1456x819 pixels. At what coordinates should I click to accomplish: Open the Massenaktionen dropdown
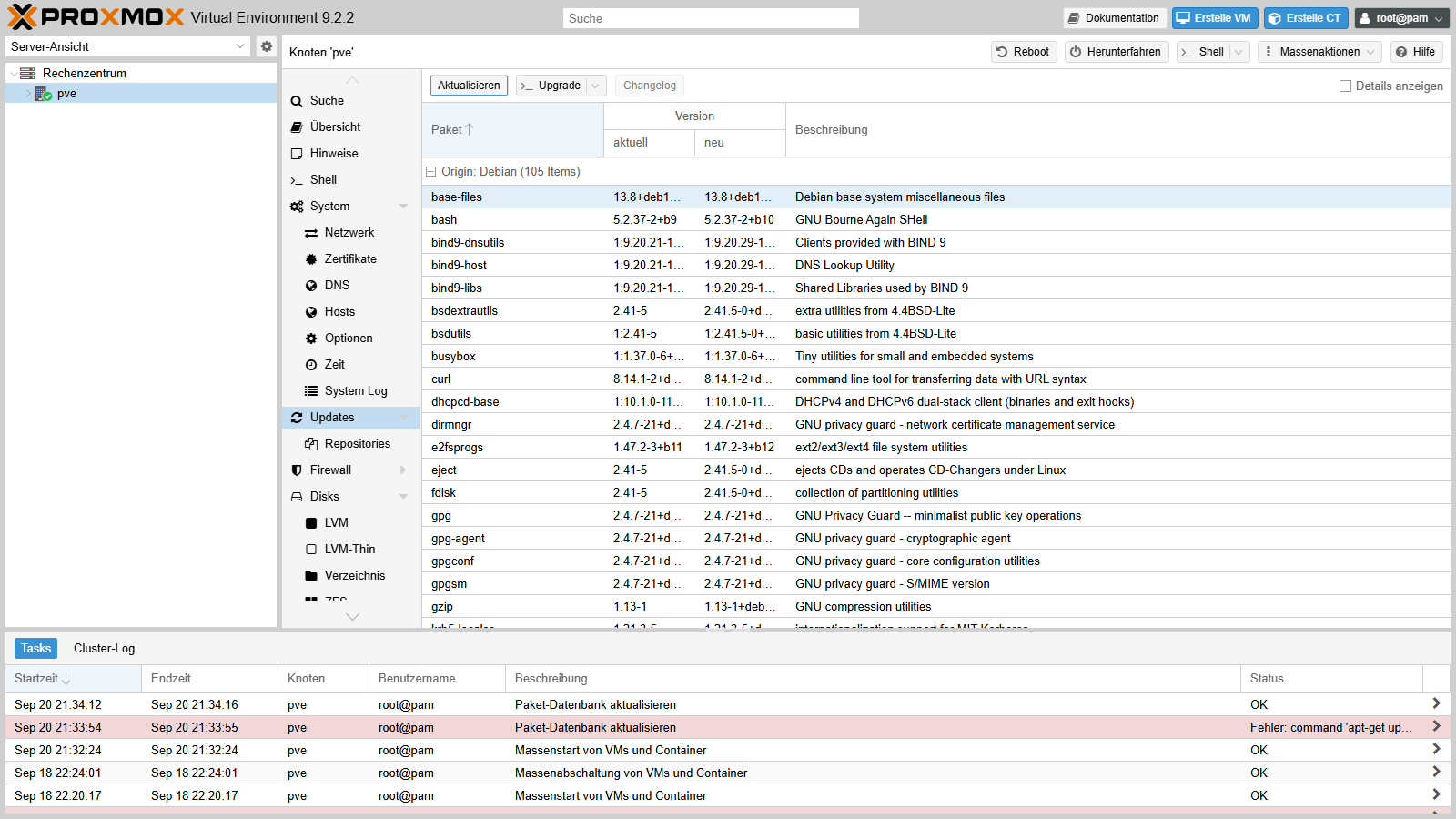tap(1319, 52)
